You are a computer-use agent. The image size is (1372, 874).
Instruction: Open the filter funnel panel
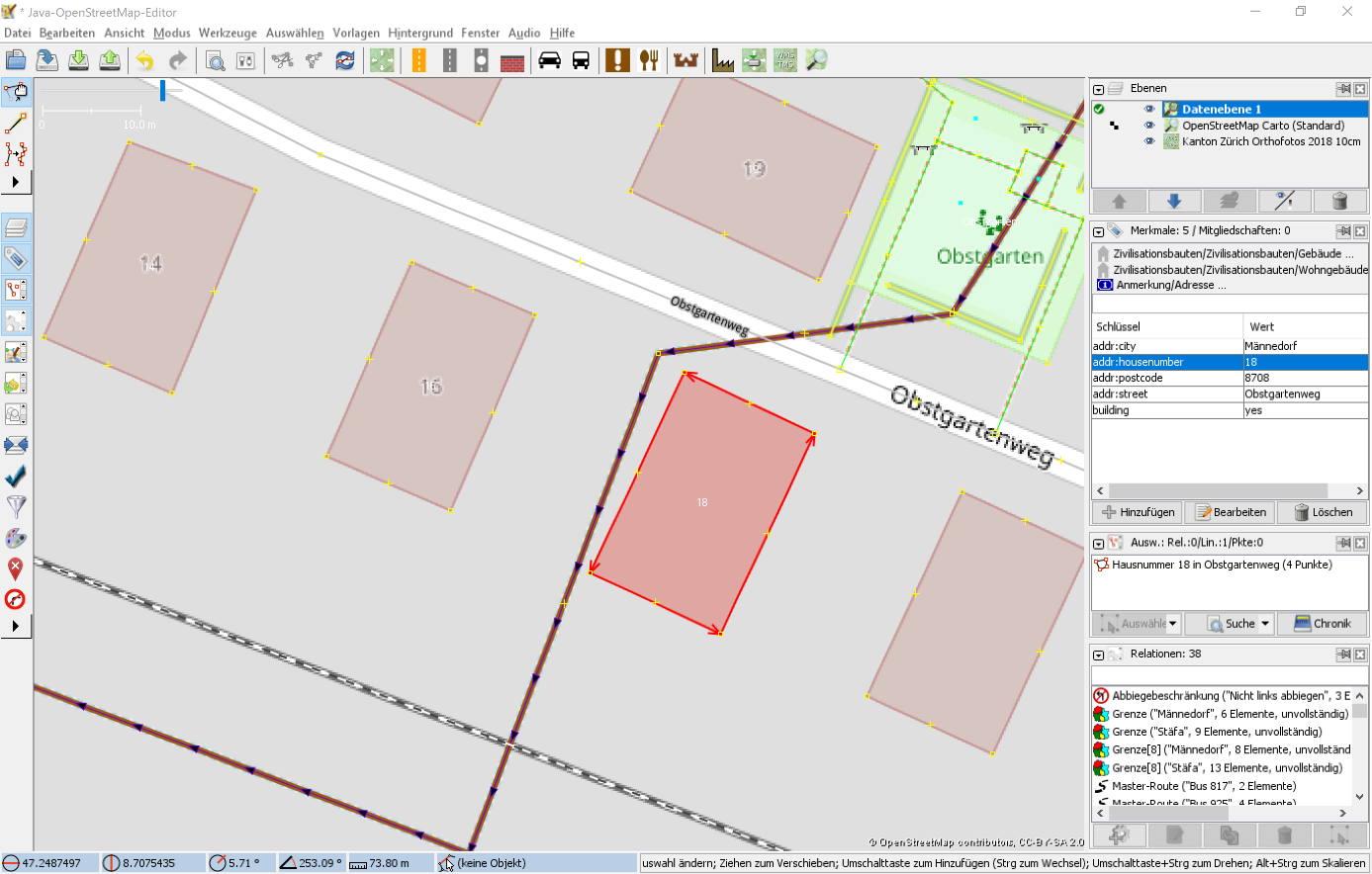(16, 506)
